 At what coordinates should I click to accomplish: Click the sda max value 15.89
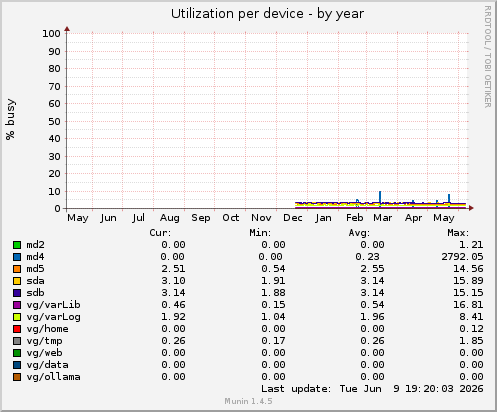(468, 281)
